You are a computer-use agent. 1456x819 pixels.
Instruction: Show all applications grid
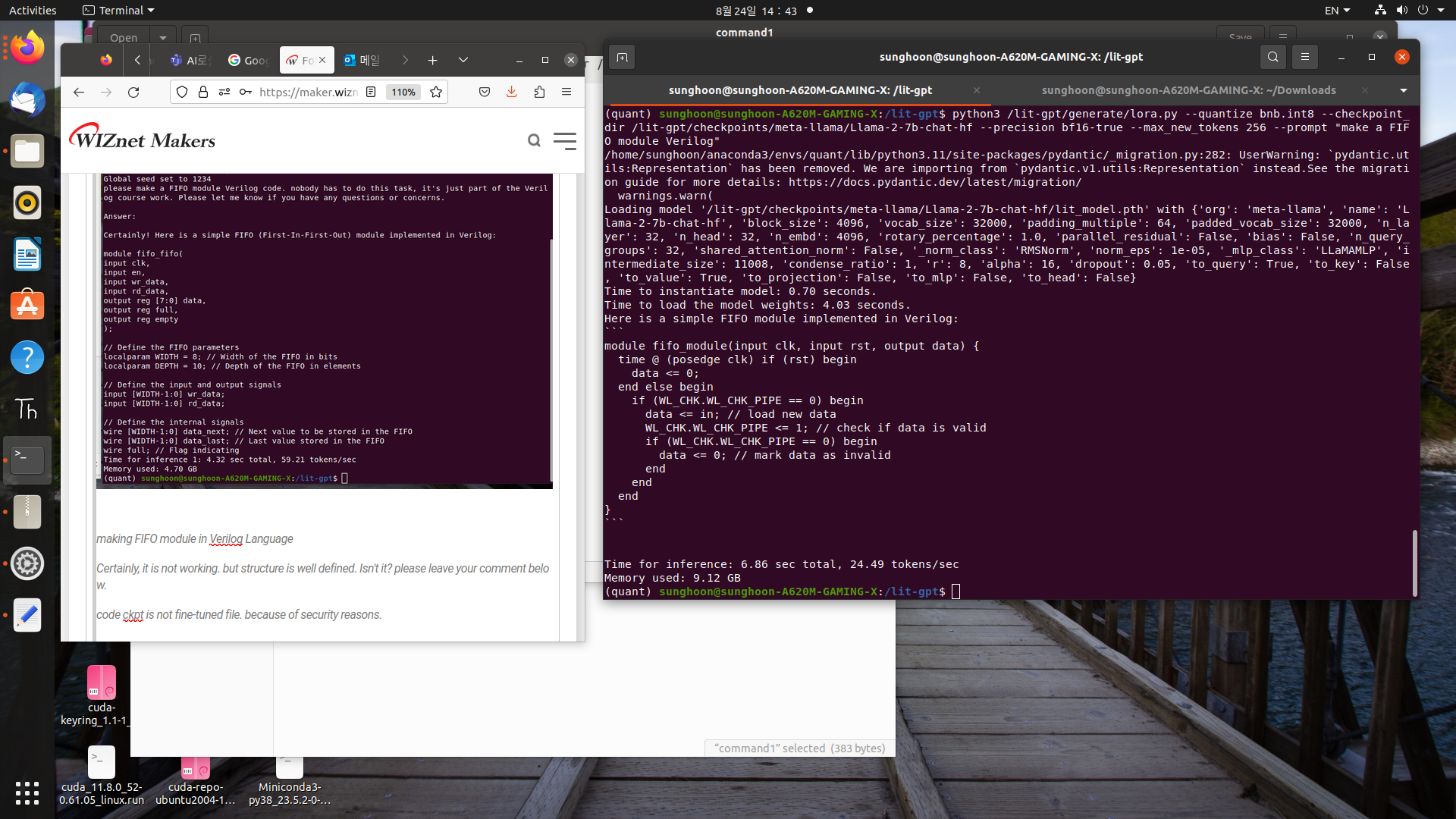pyautogui.click(x=27, y=792)
